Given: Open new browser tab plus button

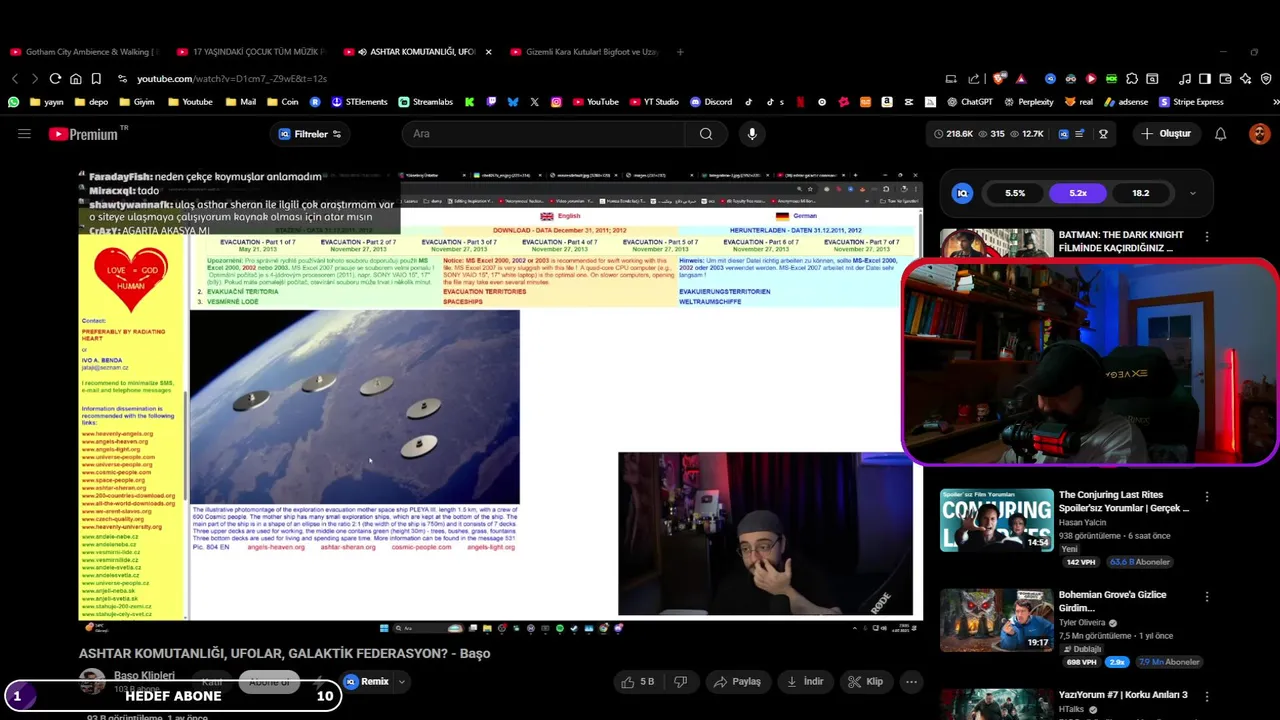Looking at the screenshot, I should click(680, 52).
